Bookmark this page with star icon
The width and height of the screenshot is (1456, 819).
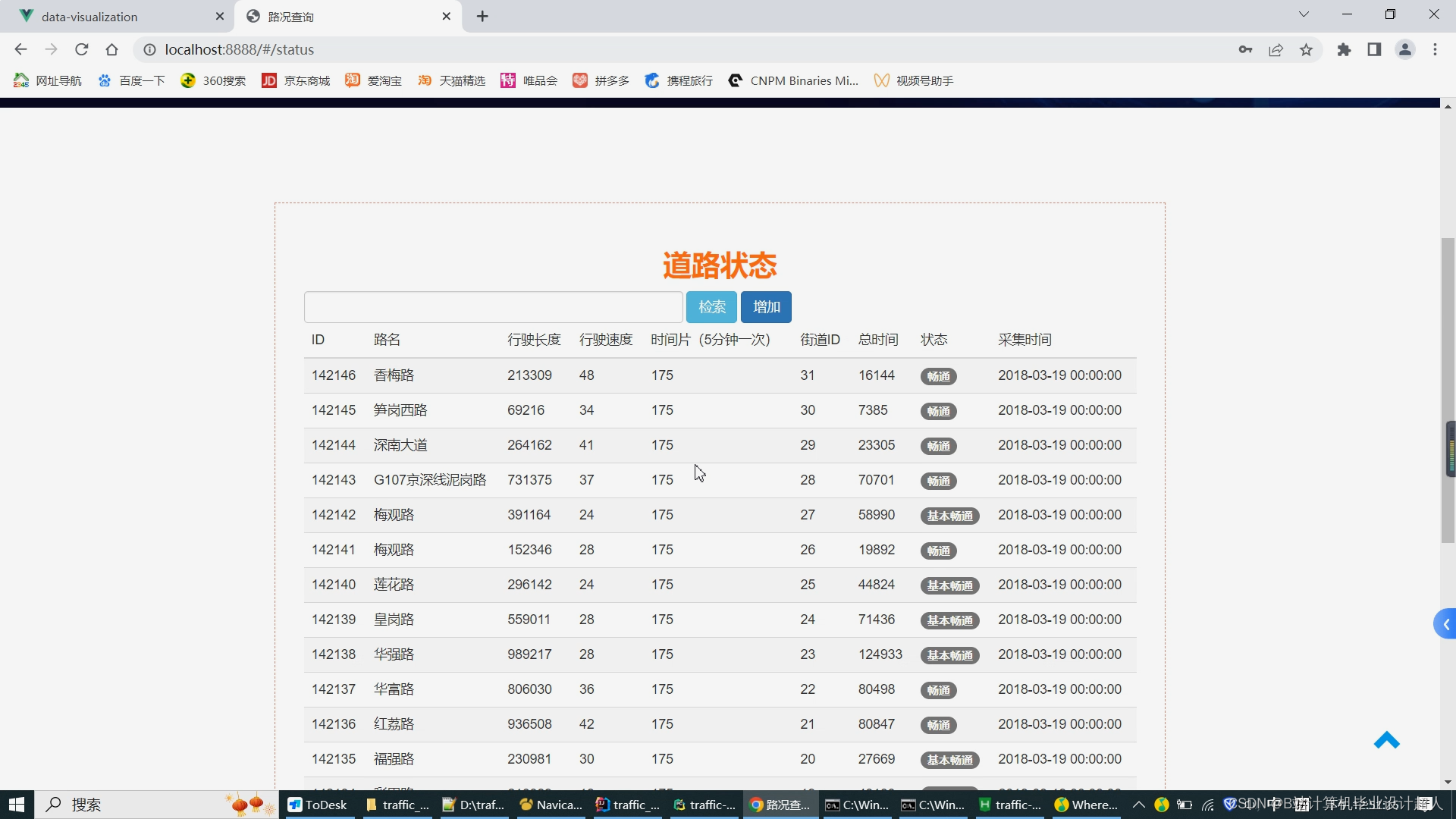pos(1306,50)
